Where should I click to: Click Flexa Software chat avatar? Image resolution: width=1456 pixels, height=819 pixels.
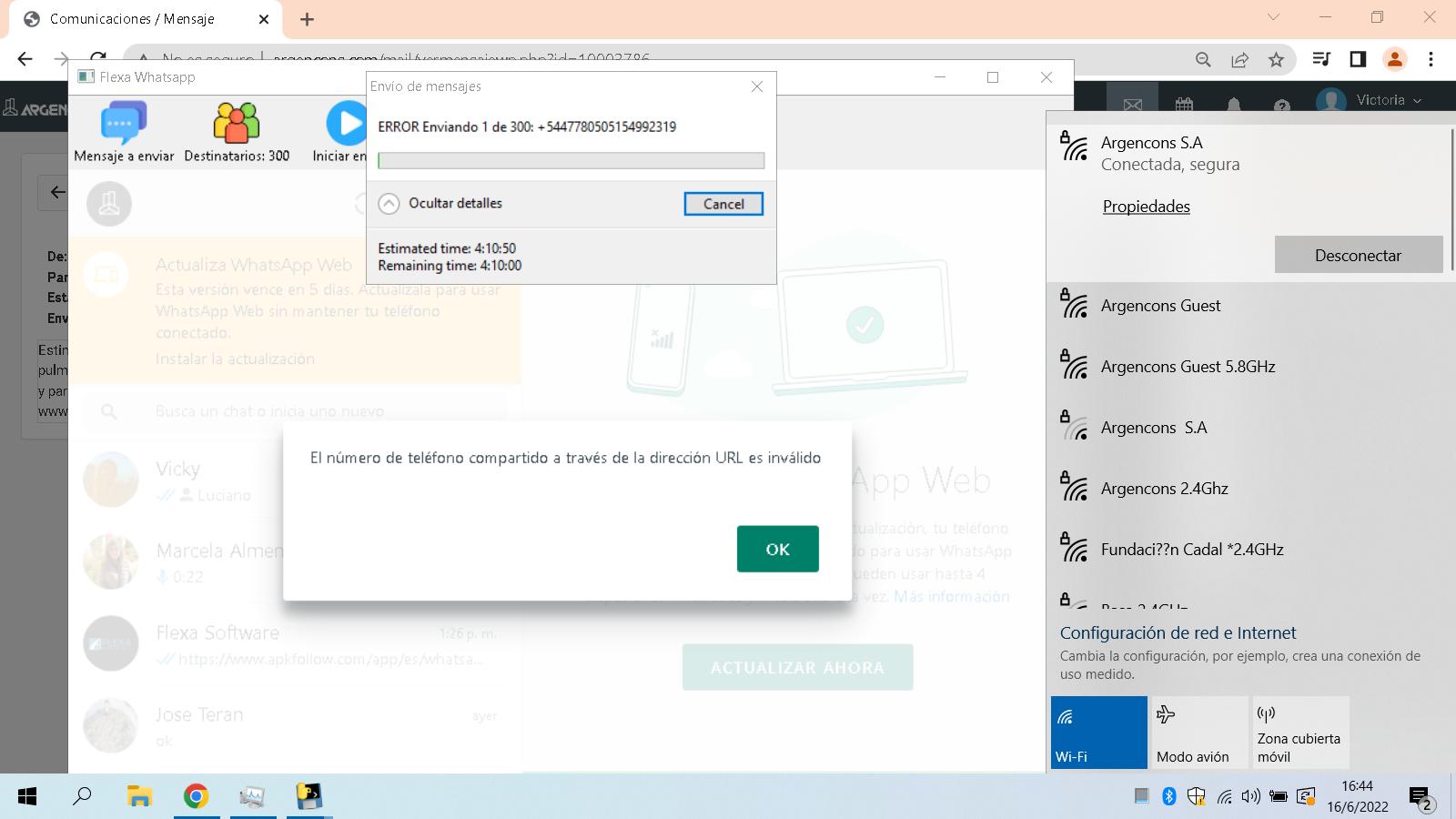click(111, 643)
